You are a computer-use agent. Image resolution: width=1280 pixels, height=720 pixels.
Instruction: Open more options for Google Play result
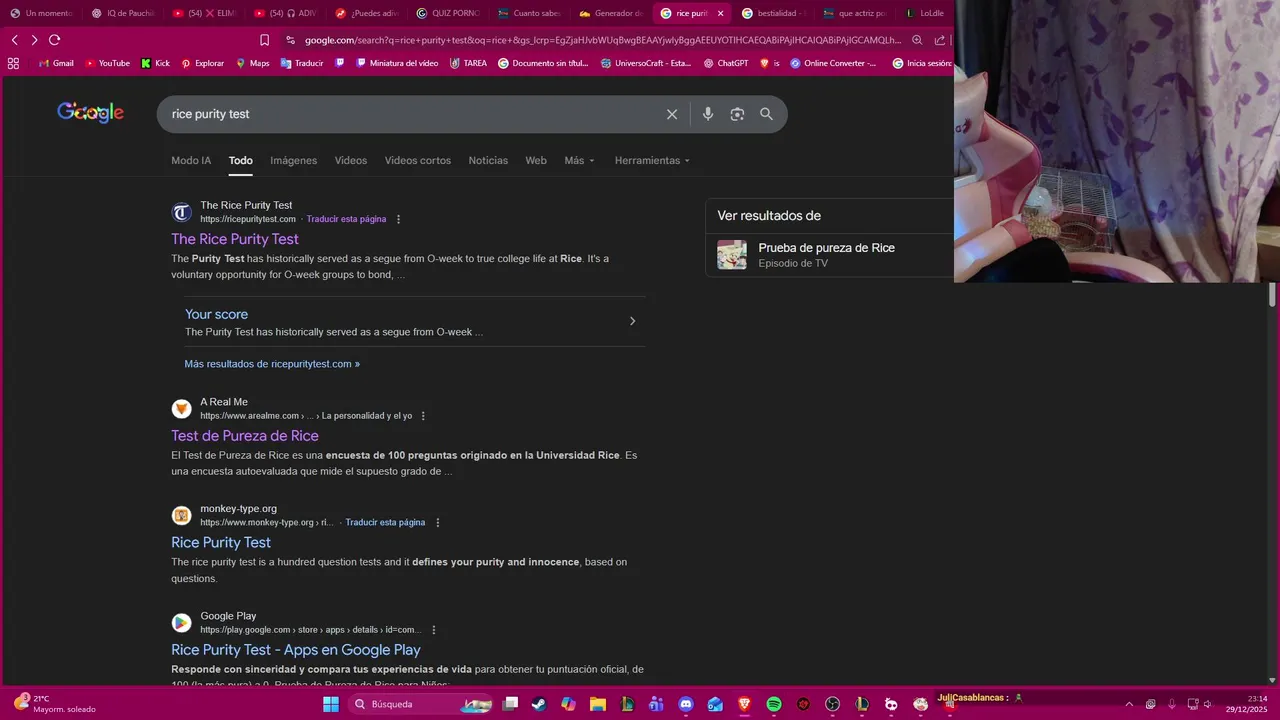[x=433, y=630]
